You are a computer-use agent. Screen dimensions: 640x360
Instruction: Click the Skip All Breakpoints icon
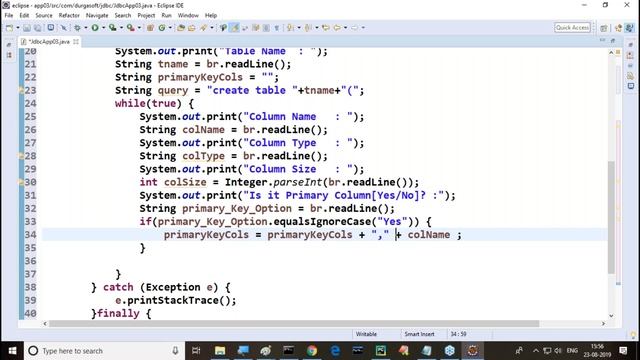pos(64,28)
